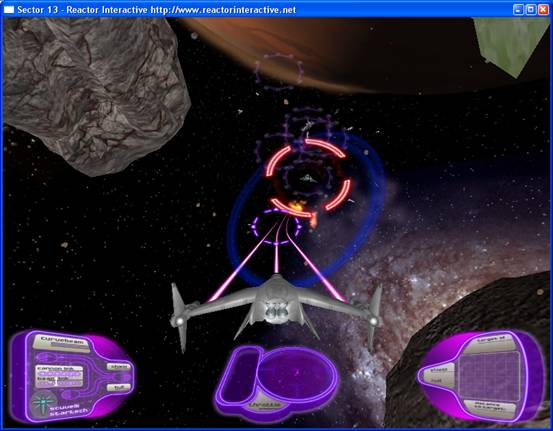Close the Sector 13 window
Screen dimensions: 553x431
click(x=543, y=10)
